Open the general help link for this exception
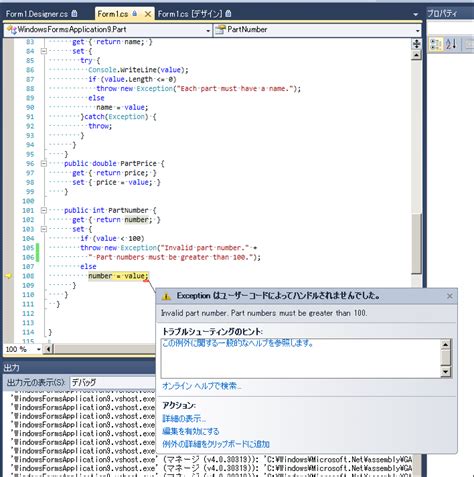Image resolution: width=474 pixels, height=477 pixels. (x=238, y=343)
